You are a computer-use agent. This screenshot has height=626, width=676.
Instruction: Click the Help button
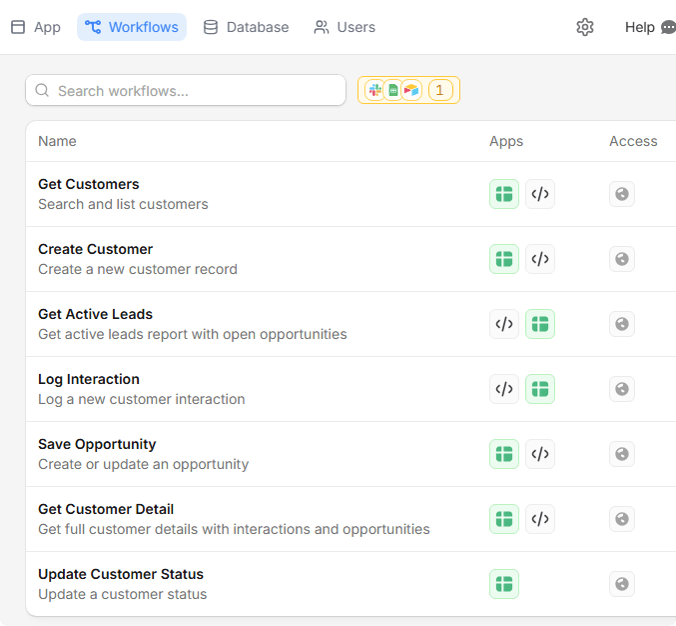(640, 27)
